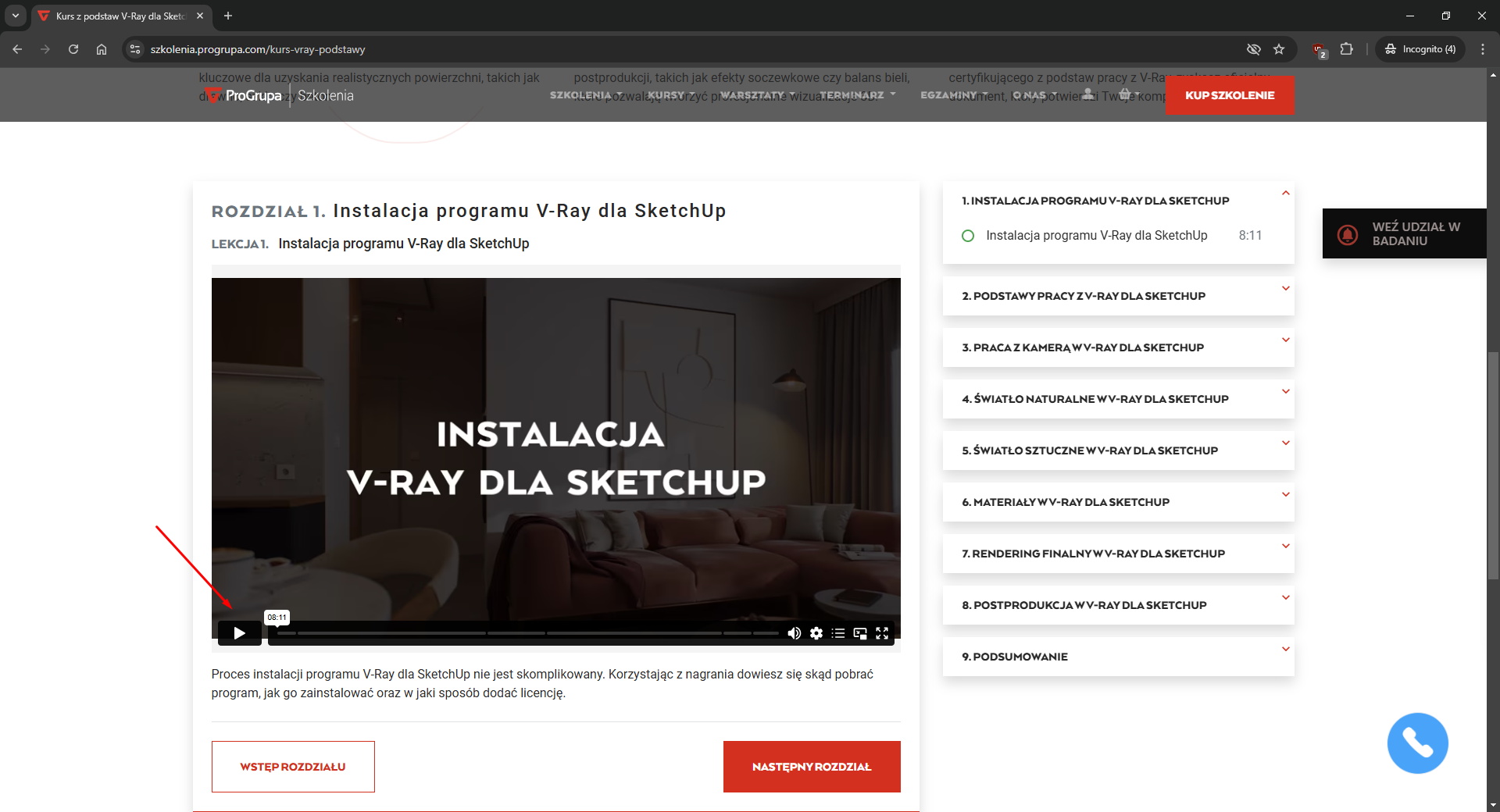The height and width of the screenshot is (812, 1500).
Task: Click the blue phone call button
Action: tap(1417, 743)
